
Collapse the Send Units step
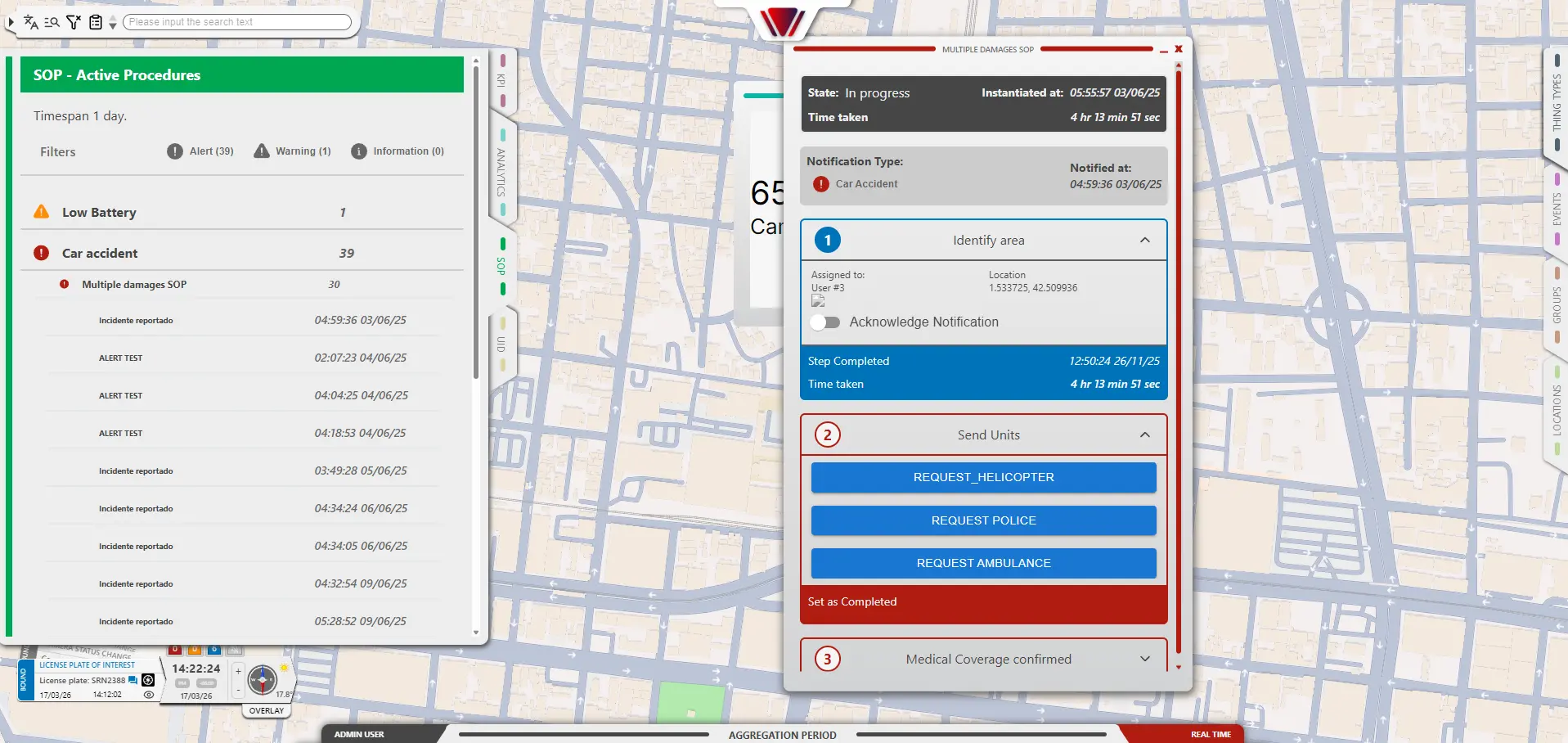1144,435
